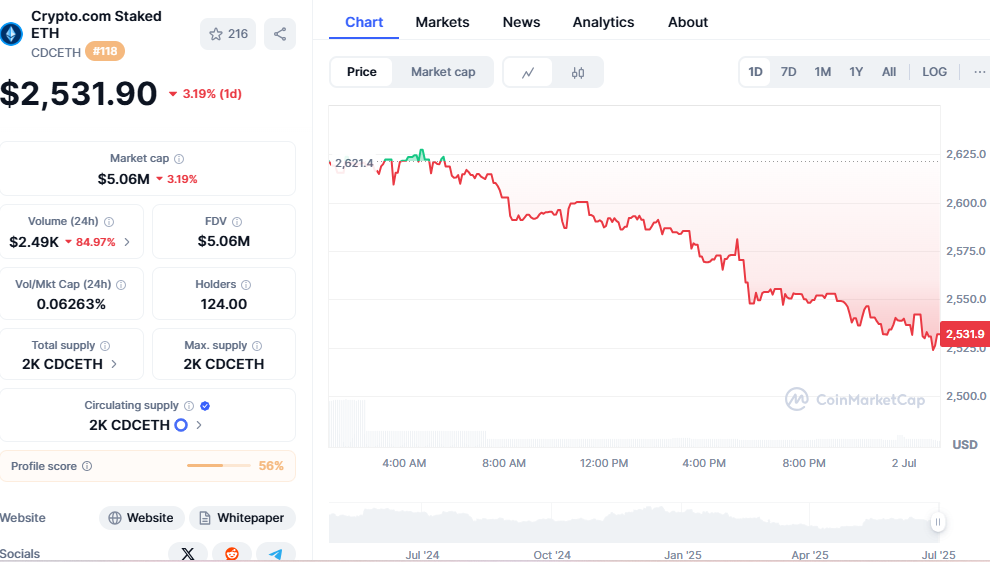Open the About tab
Viewport: 990px width, 562px height.
(x=688, y=22)
